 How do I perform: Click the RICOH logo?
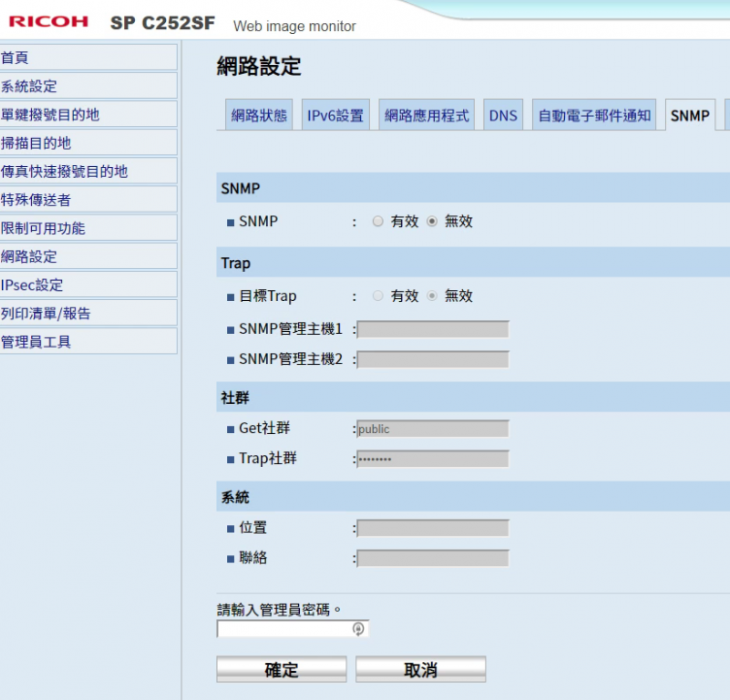click(48, 21)
